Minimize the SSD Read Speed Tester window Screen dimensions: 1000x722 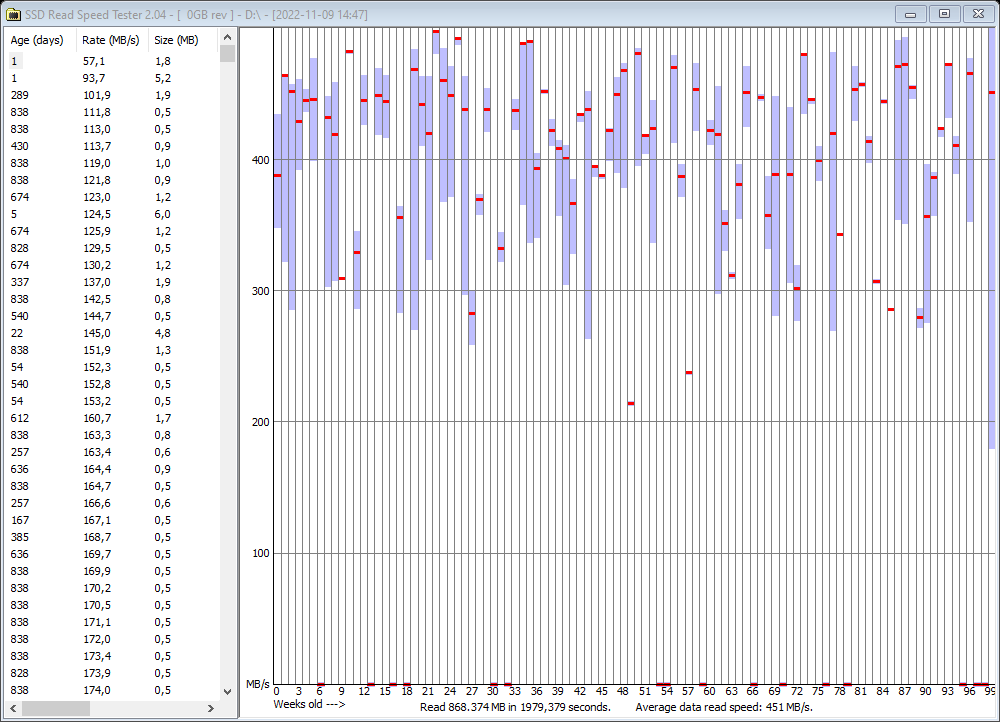coord(911,13)
